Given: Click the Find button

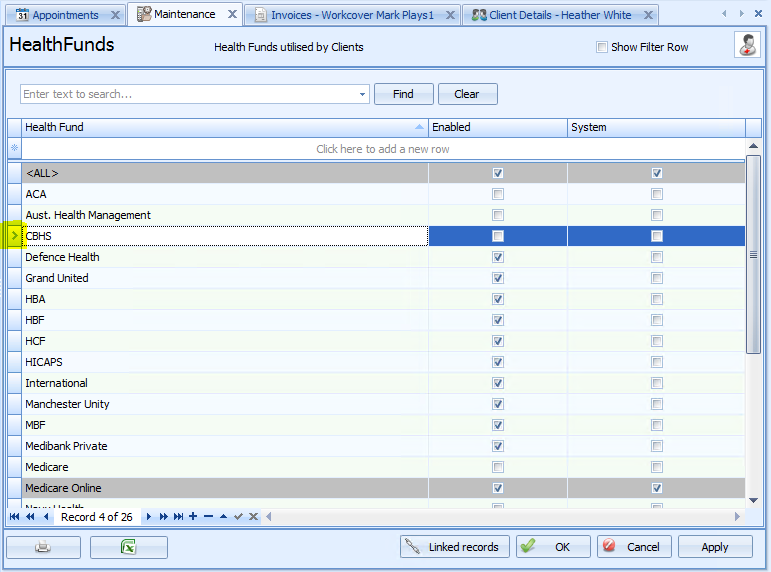Looking at the screenshot, I should (404, 94).
